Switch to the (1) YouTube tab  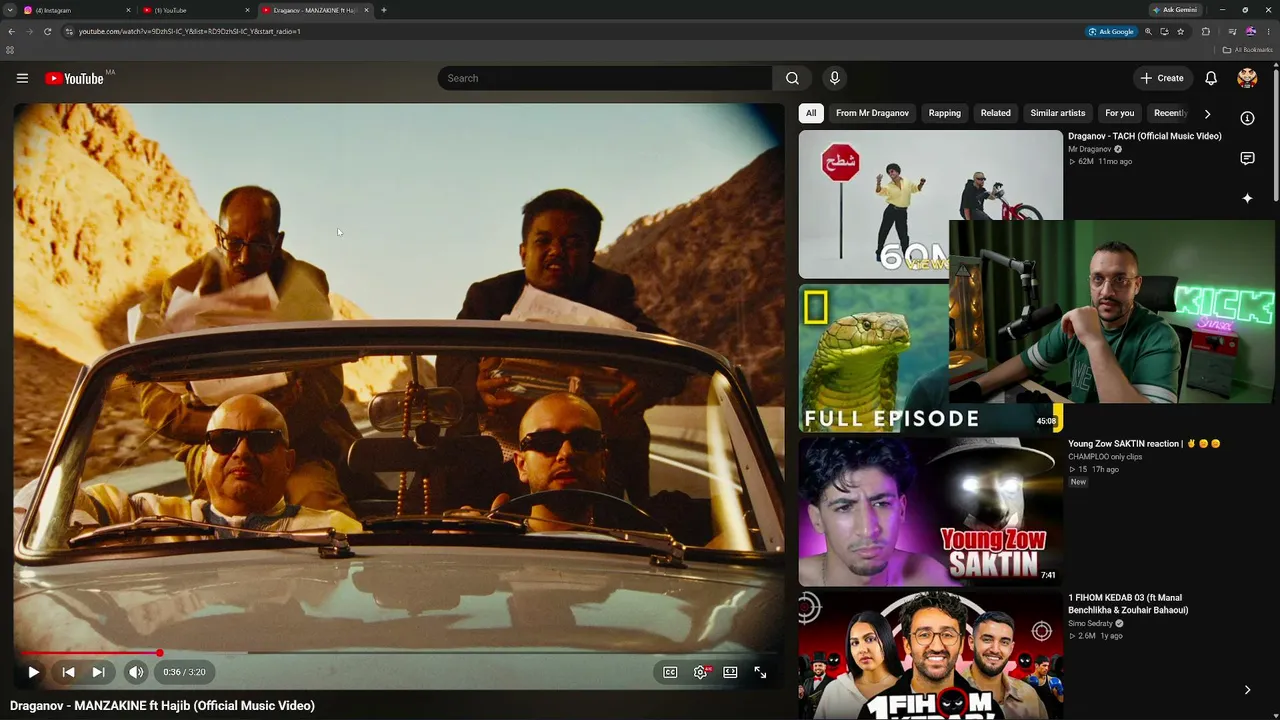point(196,10)
